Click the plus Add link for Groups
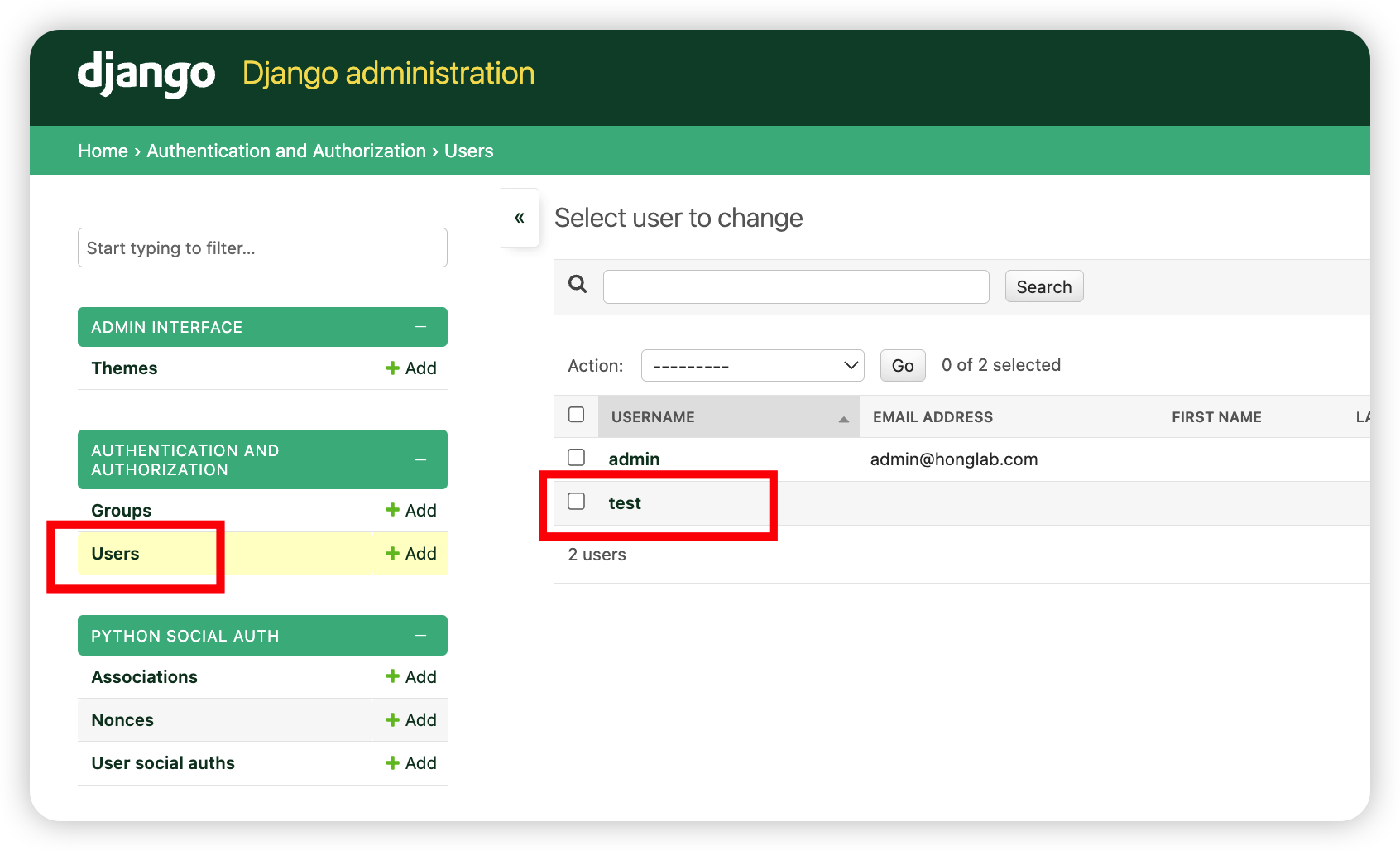1400x851 pixels. (411, 511)
